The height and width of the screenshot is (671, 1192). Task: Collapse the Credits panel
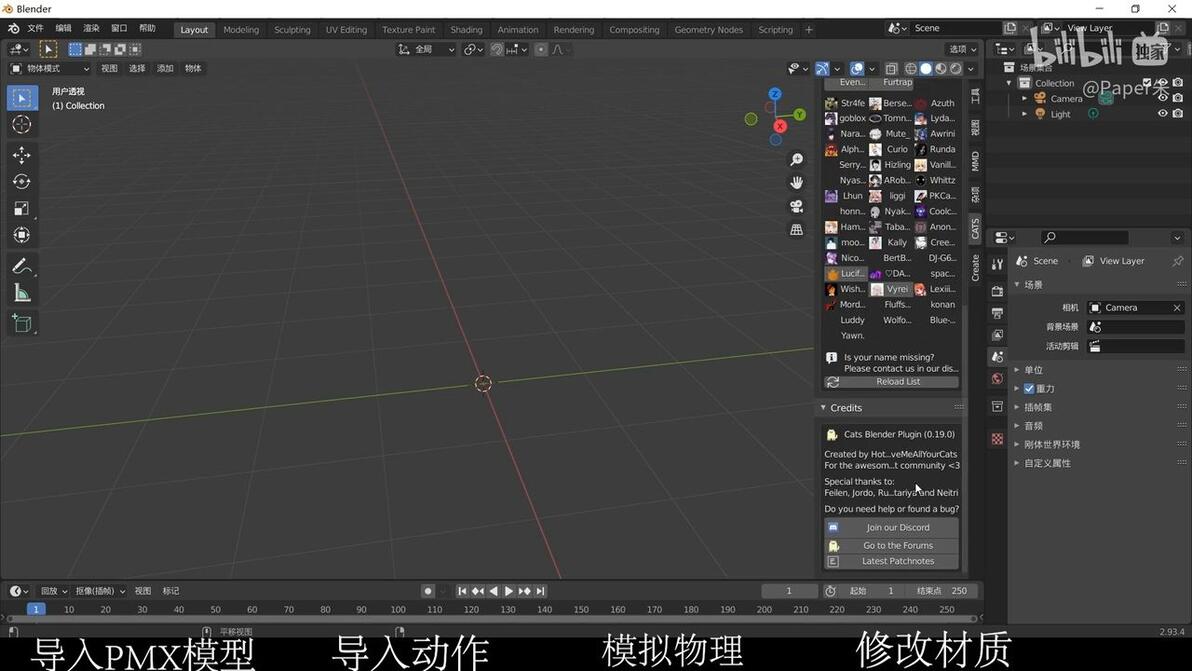click(823, 408)
